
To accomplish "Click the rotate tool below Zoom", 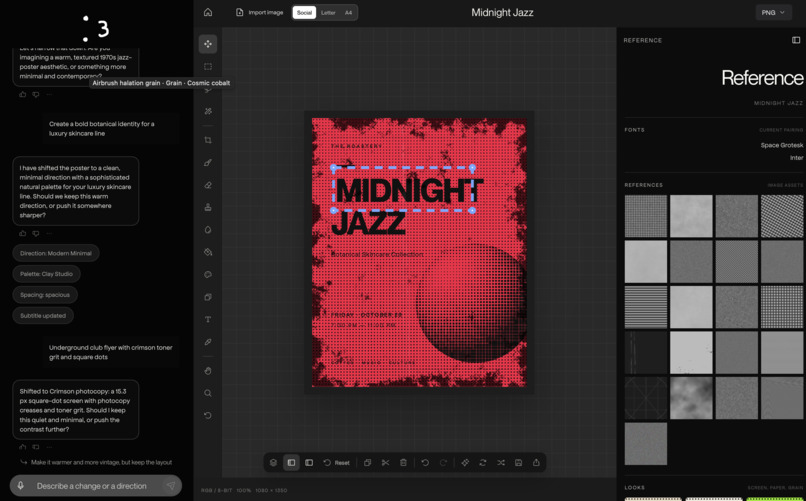I will (x=208, y=415).
